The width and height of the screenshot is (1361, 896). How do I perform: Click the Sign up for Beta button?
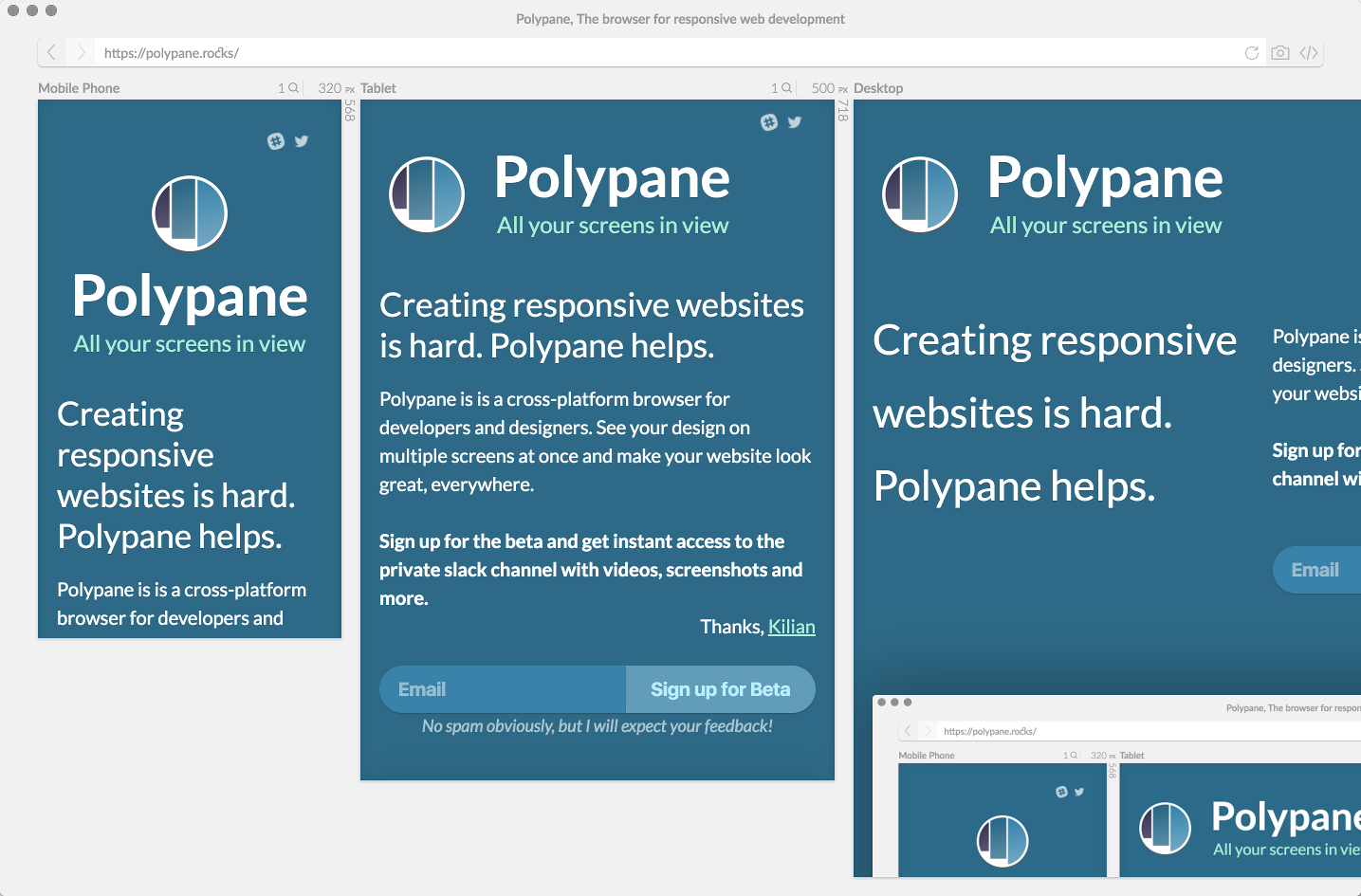(x=721, y=689)
